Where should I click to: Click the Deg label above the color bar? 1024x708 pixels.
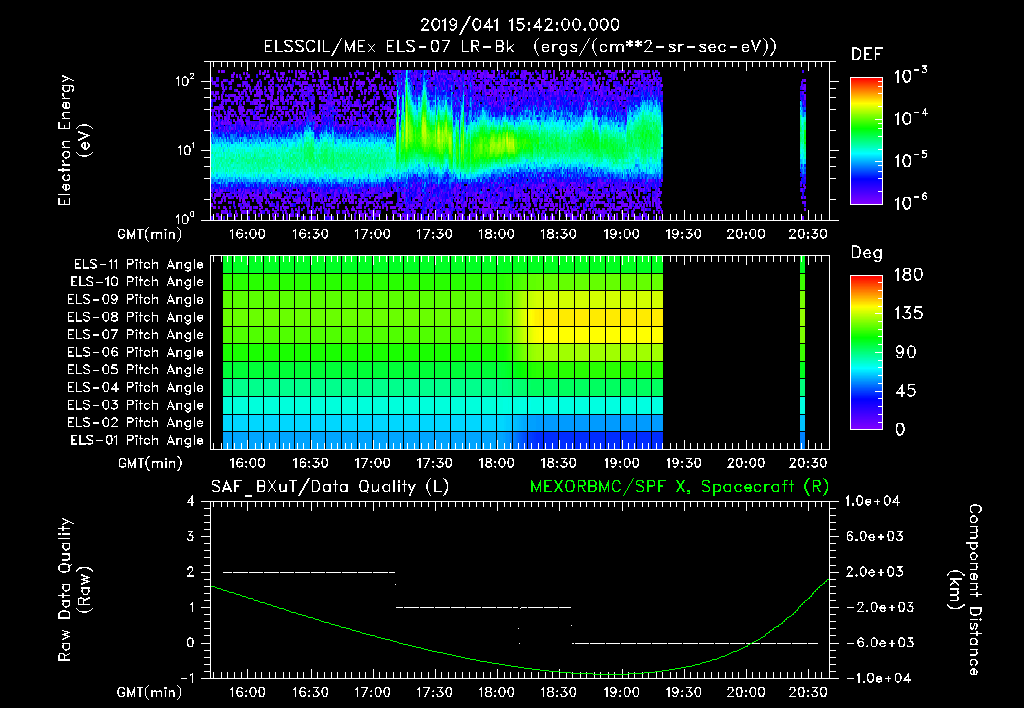point(867,253)
